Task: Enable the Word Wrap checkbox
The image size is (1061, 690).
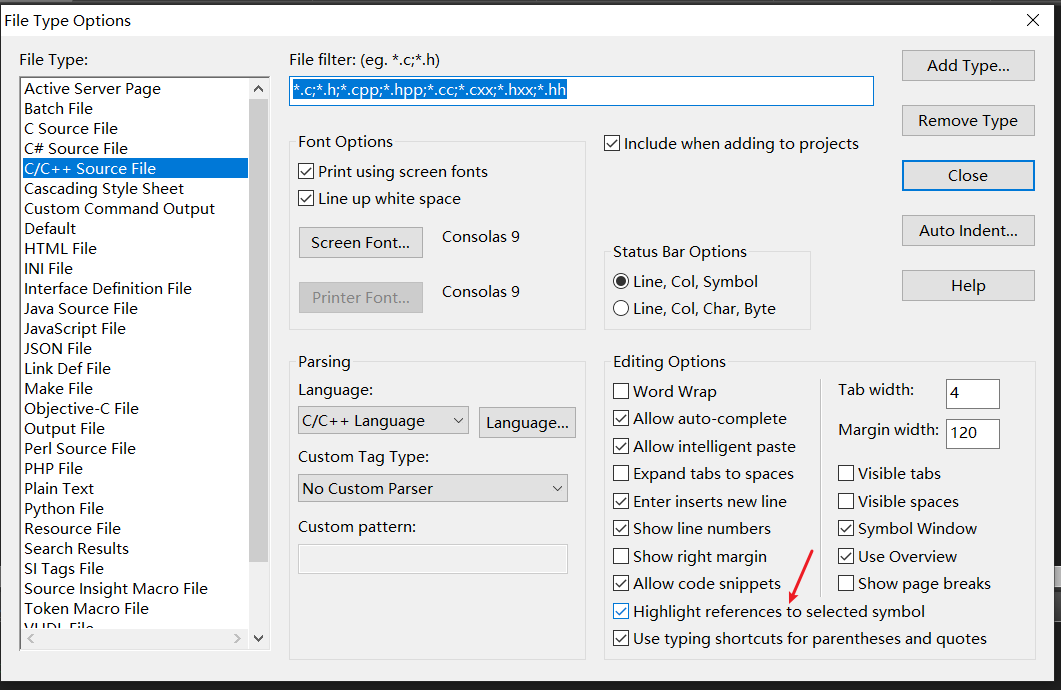Action: tap(622, 392)
